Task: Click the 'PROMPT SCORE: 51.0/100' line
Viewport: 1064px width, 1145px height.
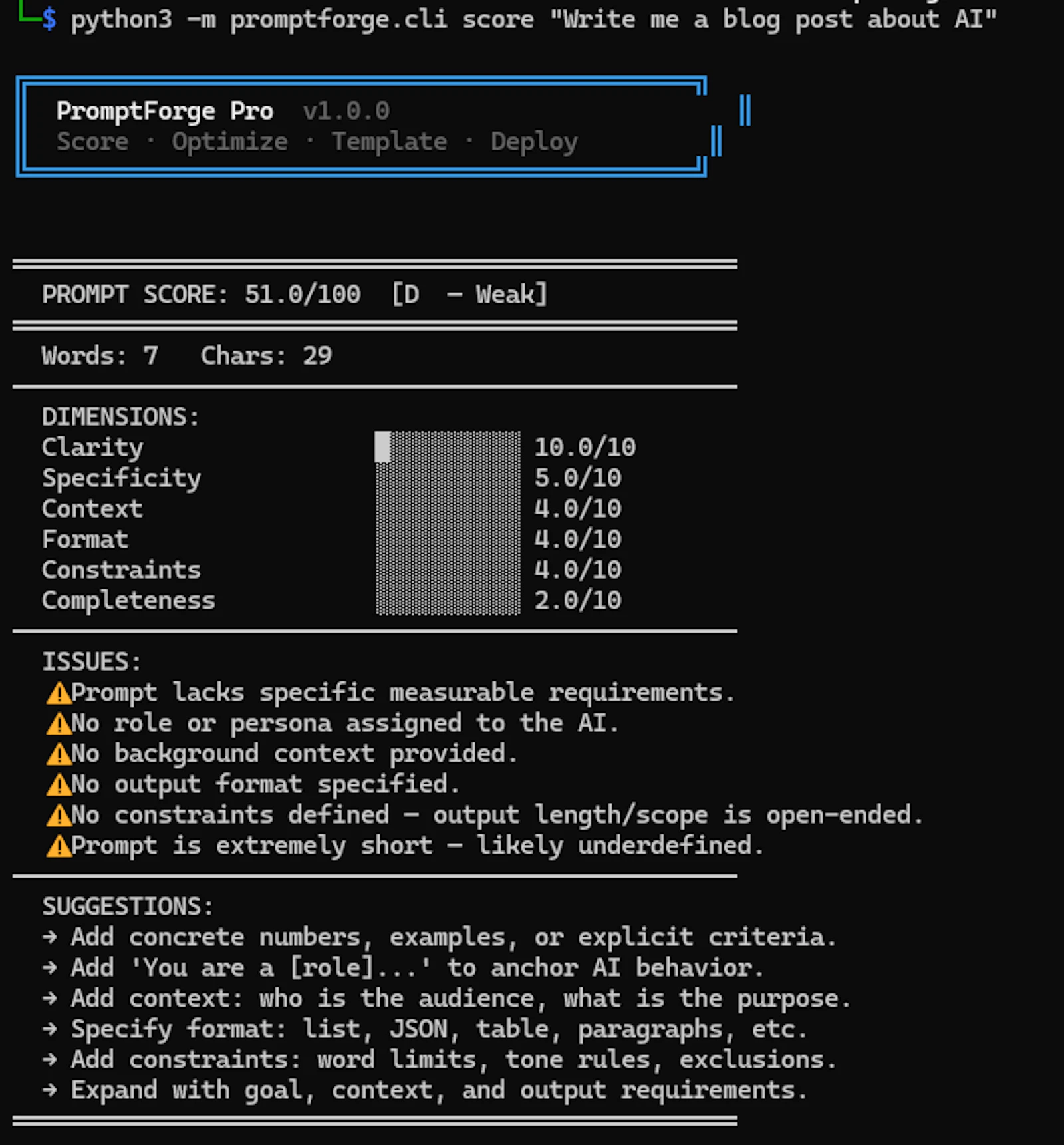Action: [x=201, y=294]
